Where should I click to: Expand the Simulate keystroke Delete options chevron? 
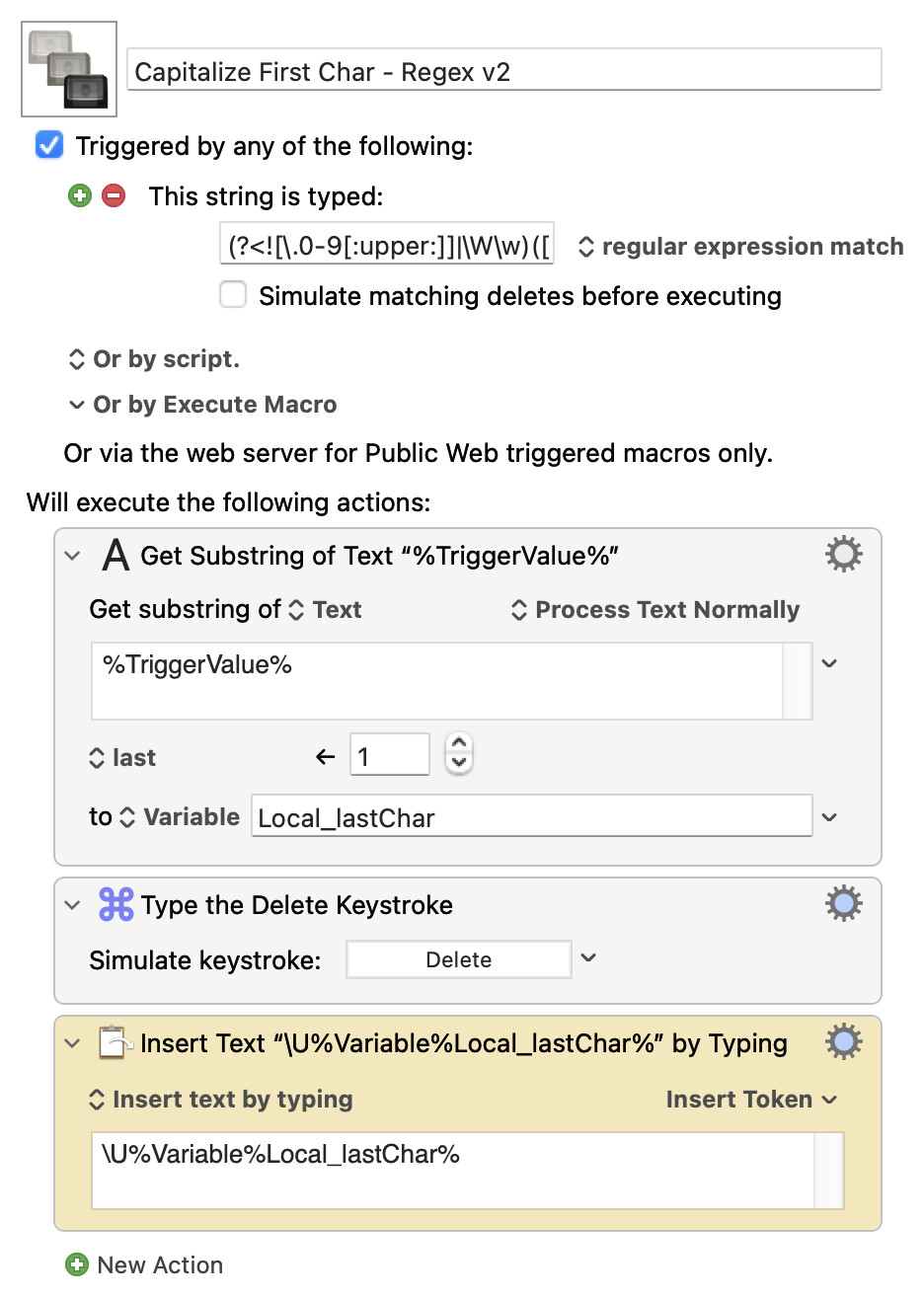point(589,958)
